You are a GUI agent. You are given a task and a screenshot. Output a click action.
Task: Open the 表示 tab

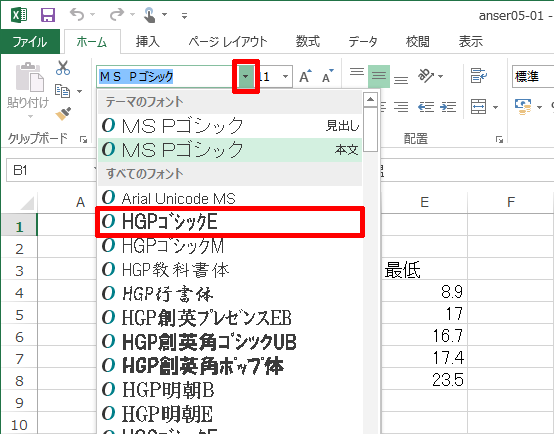coord(471,42)
